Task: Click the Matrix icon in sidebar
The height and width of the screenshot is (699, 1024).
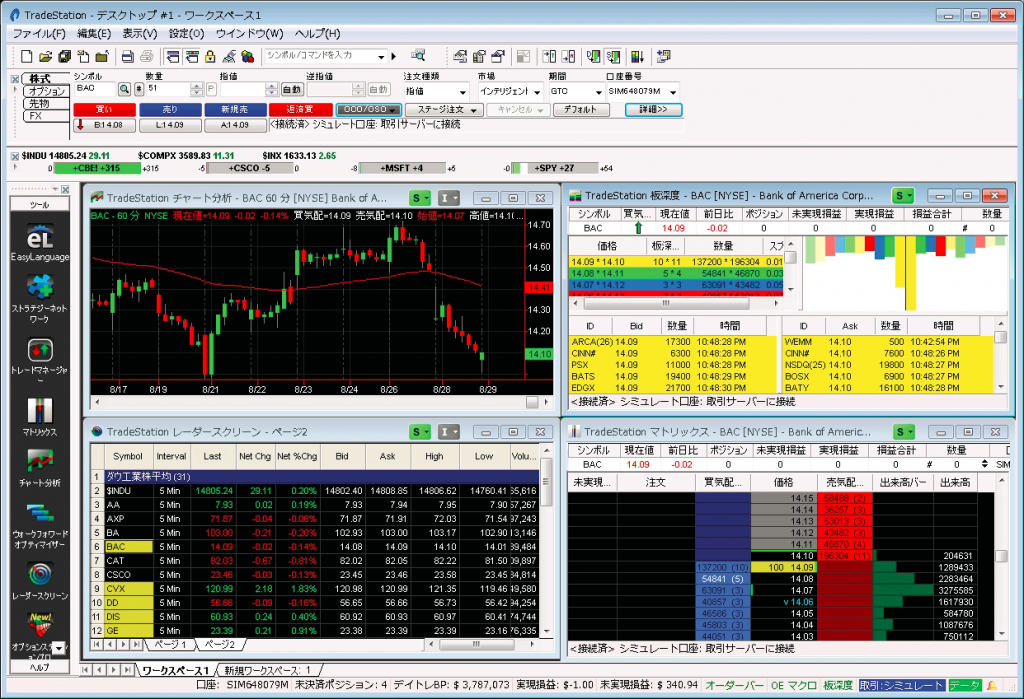Action: tap(39, 414)
